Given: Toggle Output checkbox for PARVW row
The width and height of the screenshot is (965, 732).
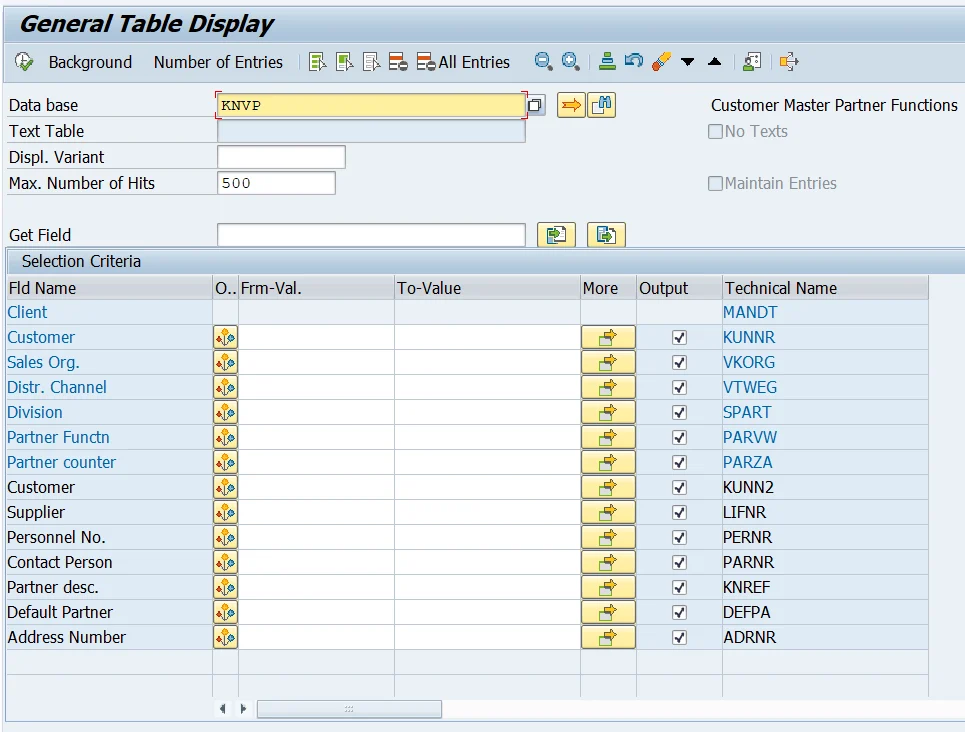Looking at the screenshot, I should click(x=679, y=437).
